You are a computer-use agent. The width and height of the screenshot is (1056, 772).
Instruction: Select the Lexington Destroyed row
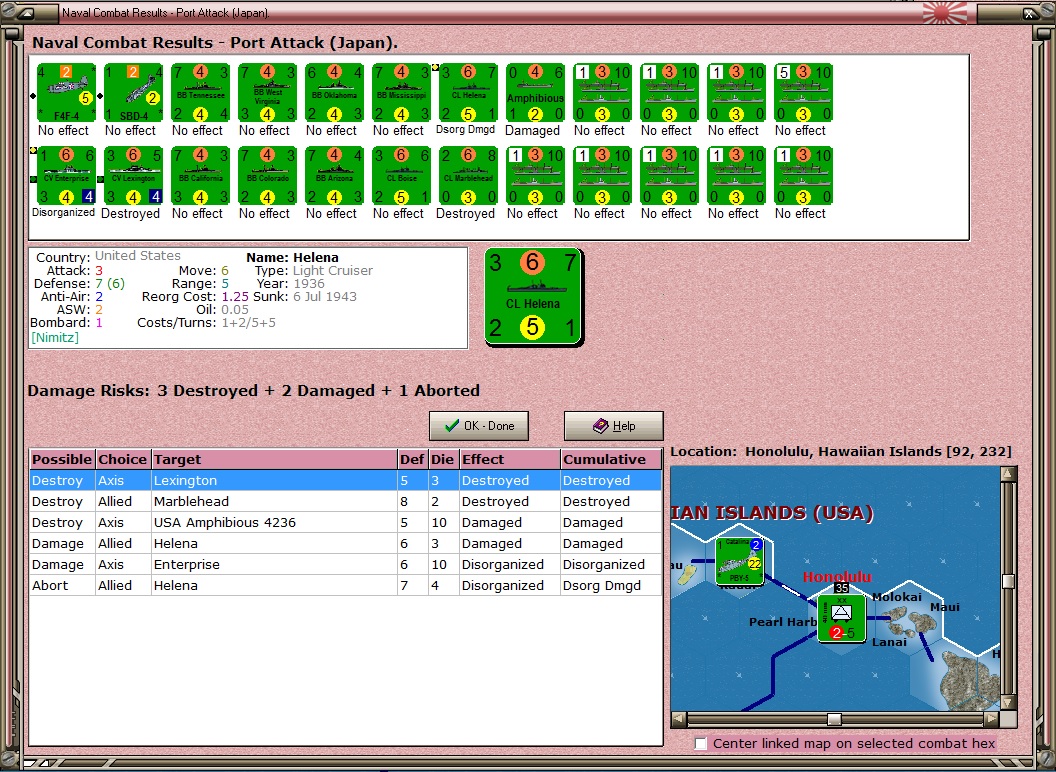(x=345, y=480)
